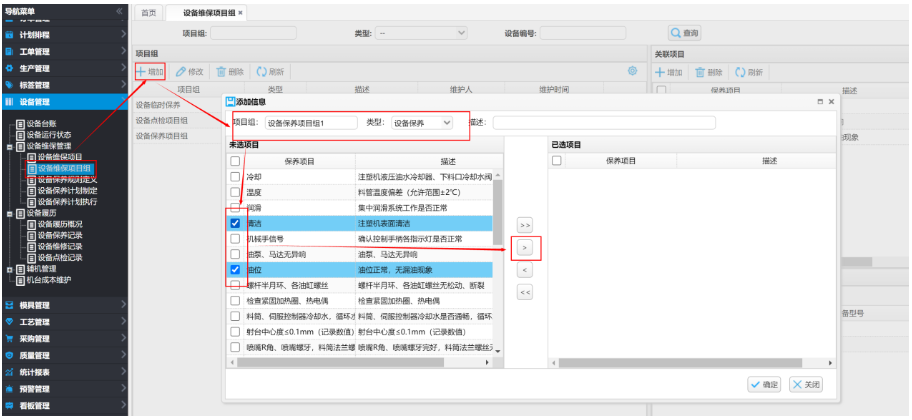Close the 设备维保项目组 tab with its x
Image resolution: width=912 pixels, height=420 pixels.
tap(241, 12)
